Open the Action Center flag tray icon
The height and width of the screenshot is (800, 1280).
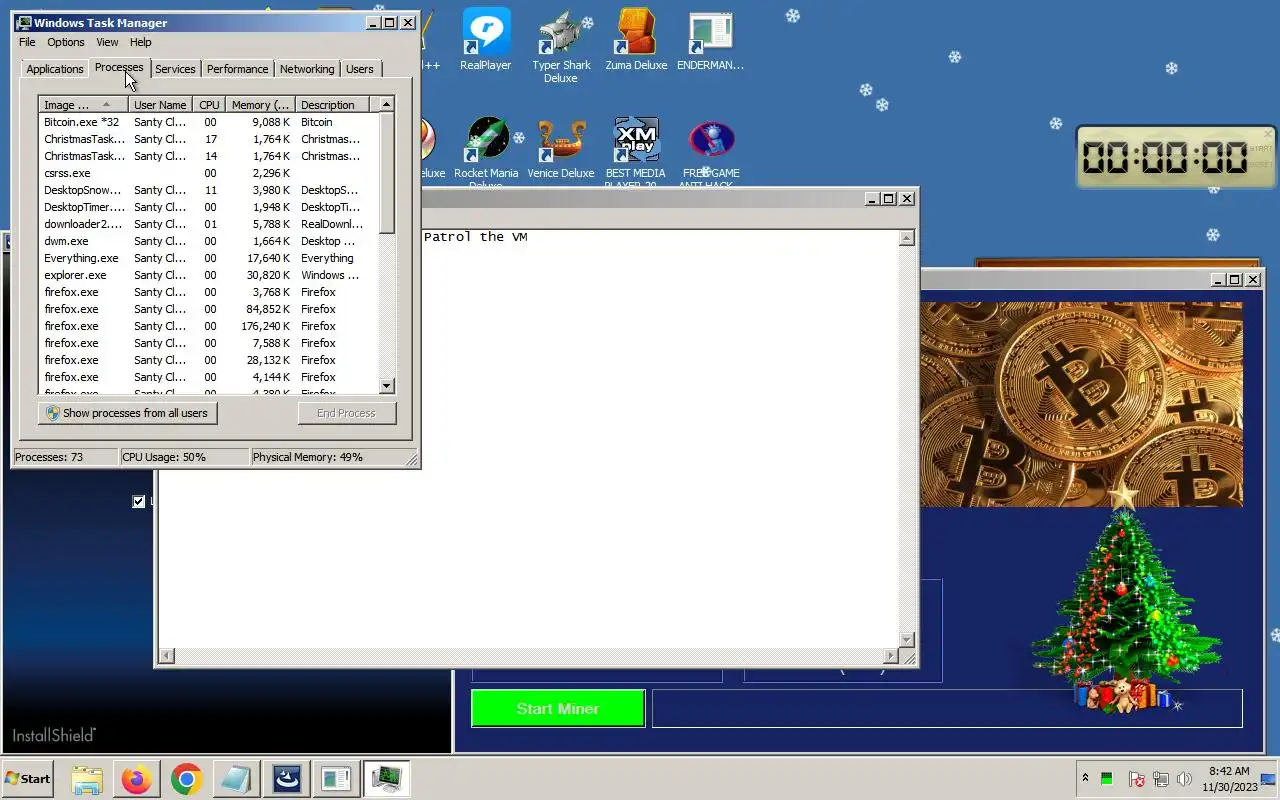coord(1137,779)
